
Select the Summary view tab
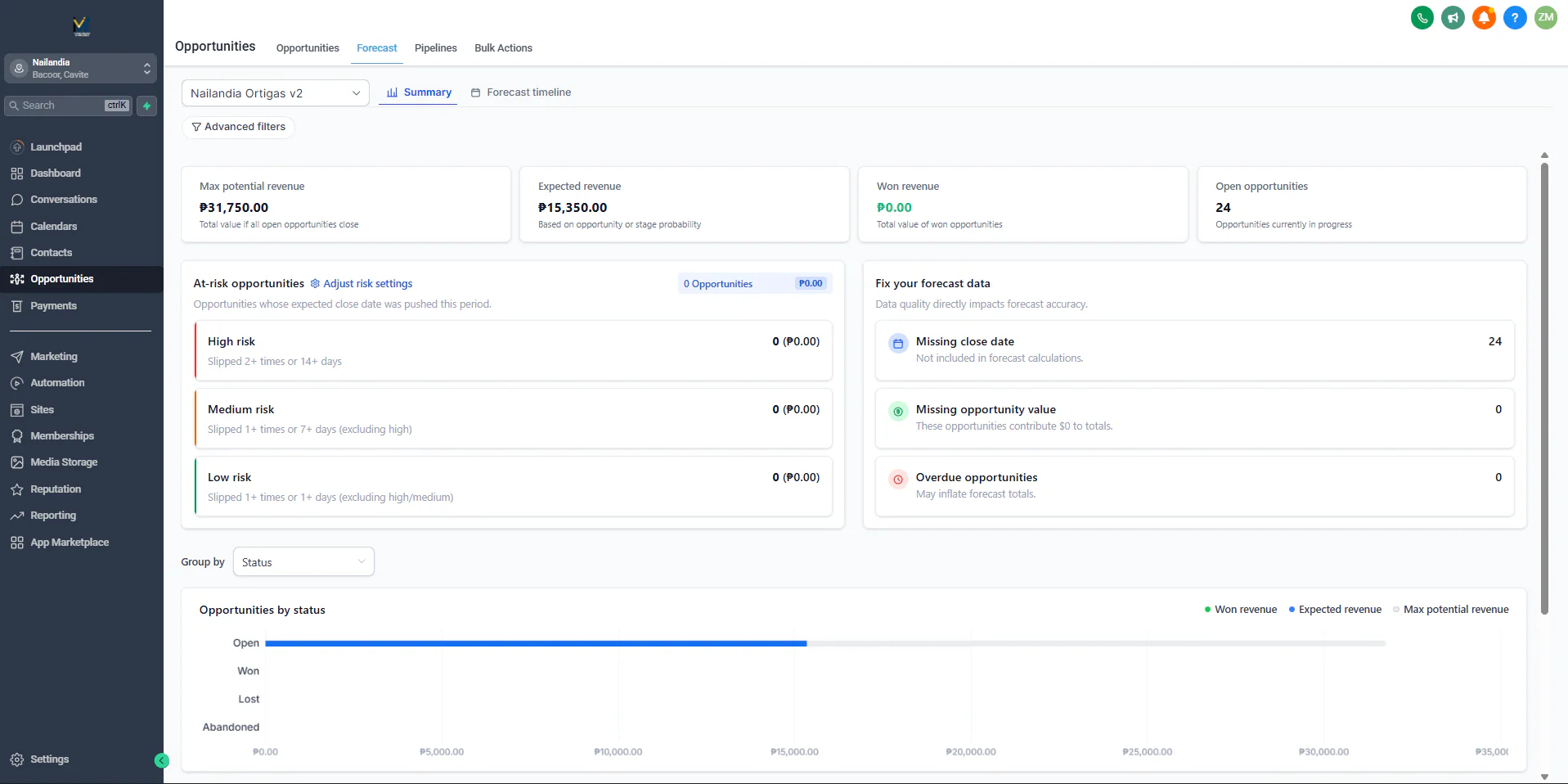[x=419, y=92]
